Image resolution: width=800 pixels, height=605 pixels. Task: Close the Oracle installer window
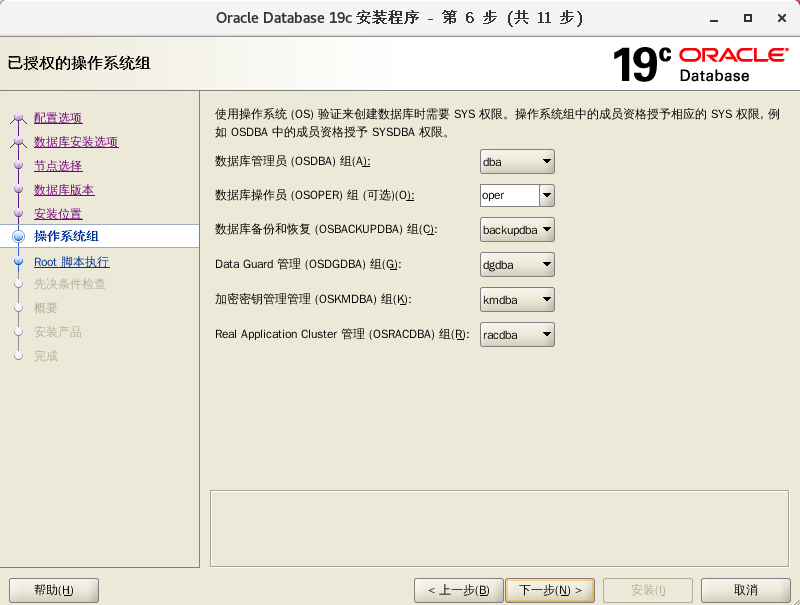(x=782, y=18)
